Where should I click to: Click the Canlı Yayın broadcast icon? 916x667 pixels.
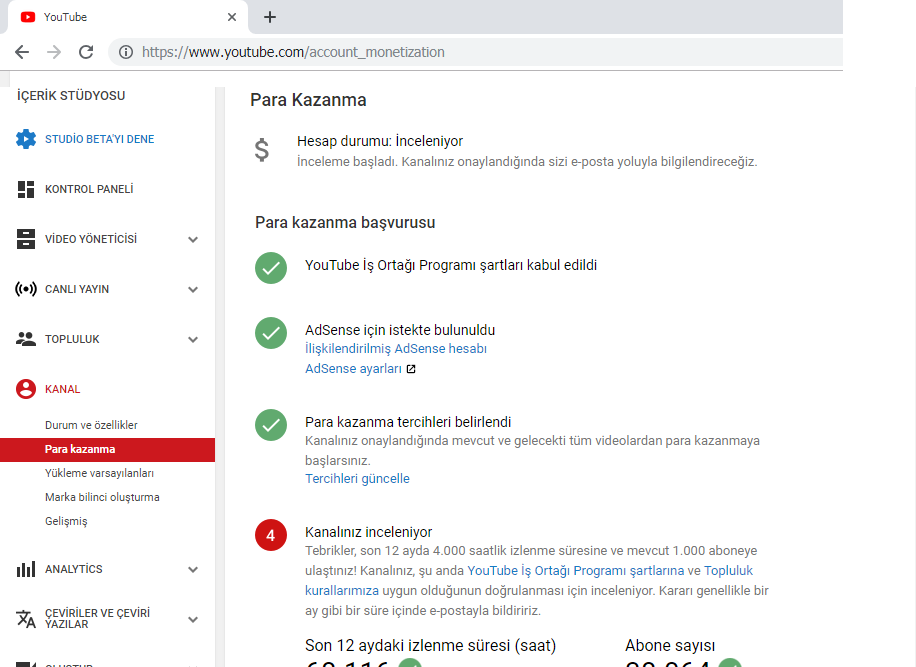coord(26,289)
